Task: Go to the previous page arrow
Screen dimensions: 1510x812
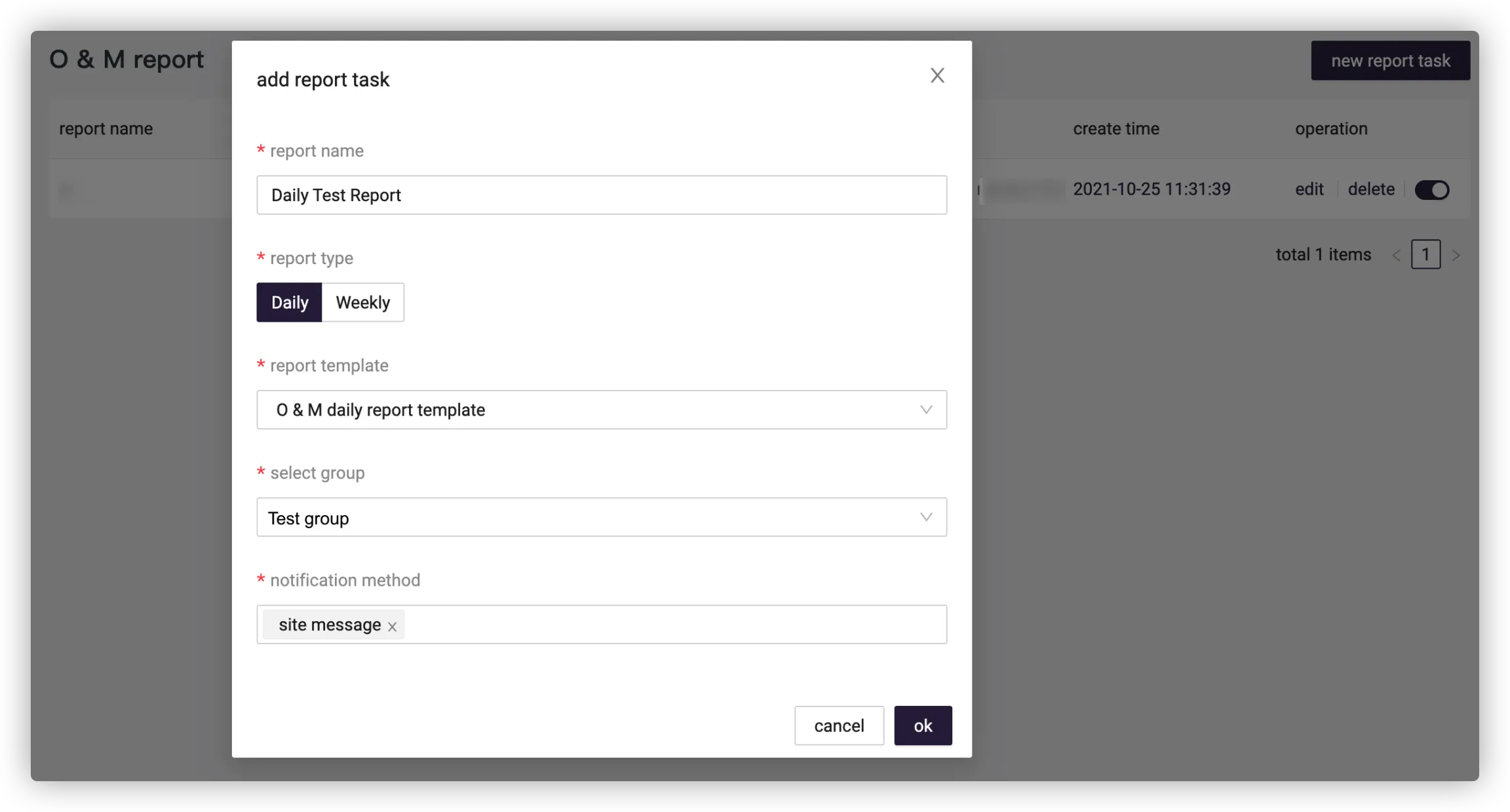Action: point(1396,255)
